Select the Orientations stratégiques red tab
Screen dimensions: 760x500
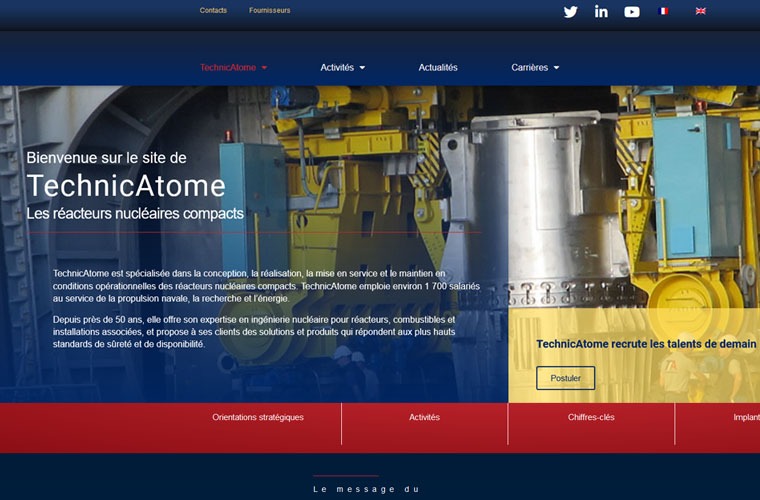click(258, 417)
